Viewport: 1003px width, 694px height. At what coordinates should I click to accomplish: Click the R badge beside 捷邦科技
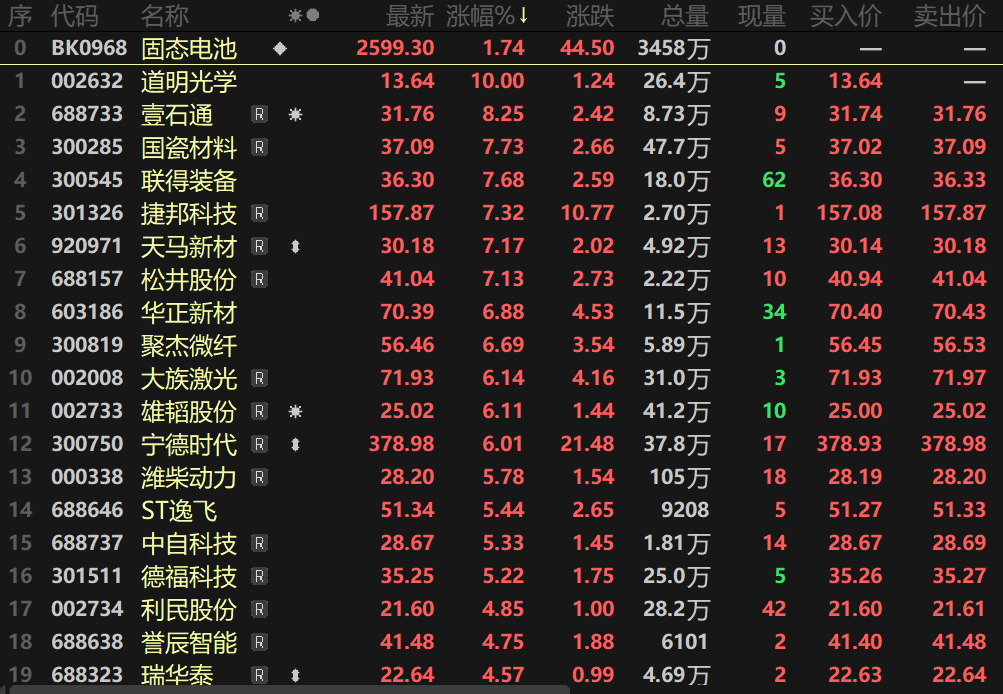(259, 214)
